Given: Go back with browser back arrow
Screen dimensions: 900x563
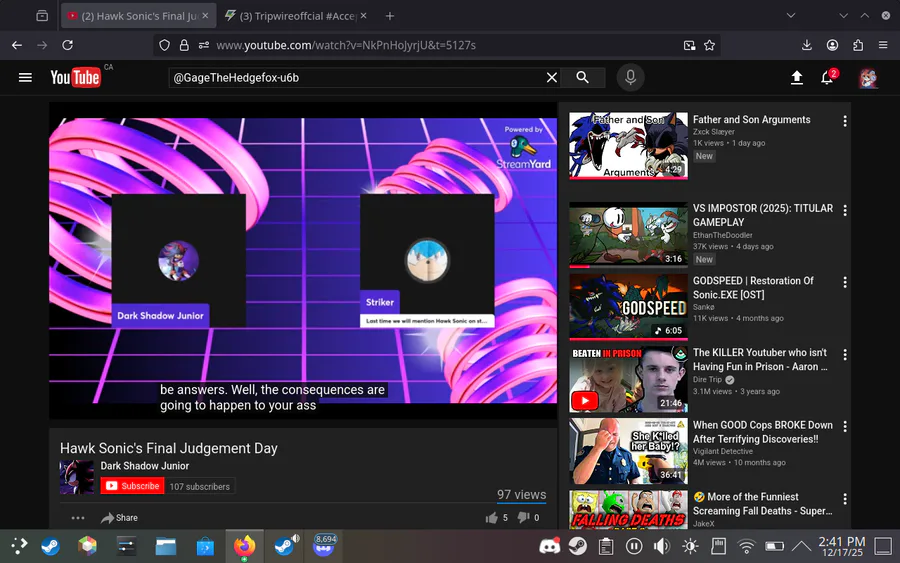Looking at the screenshot, I should 17,45.
